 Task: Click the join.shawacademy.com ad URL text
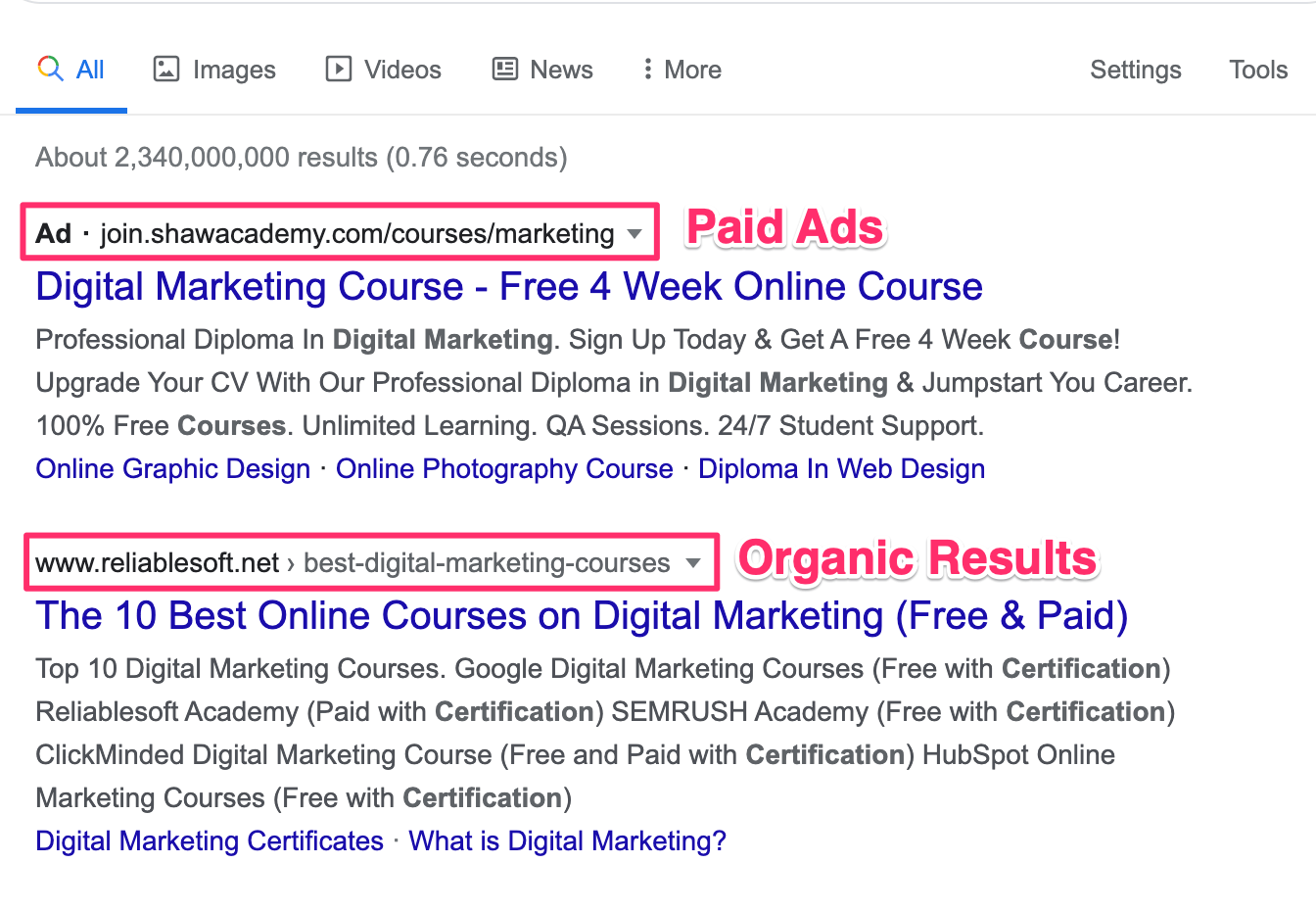tap(356, 234)
